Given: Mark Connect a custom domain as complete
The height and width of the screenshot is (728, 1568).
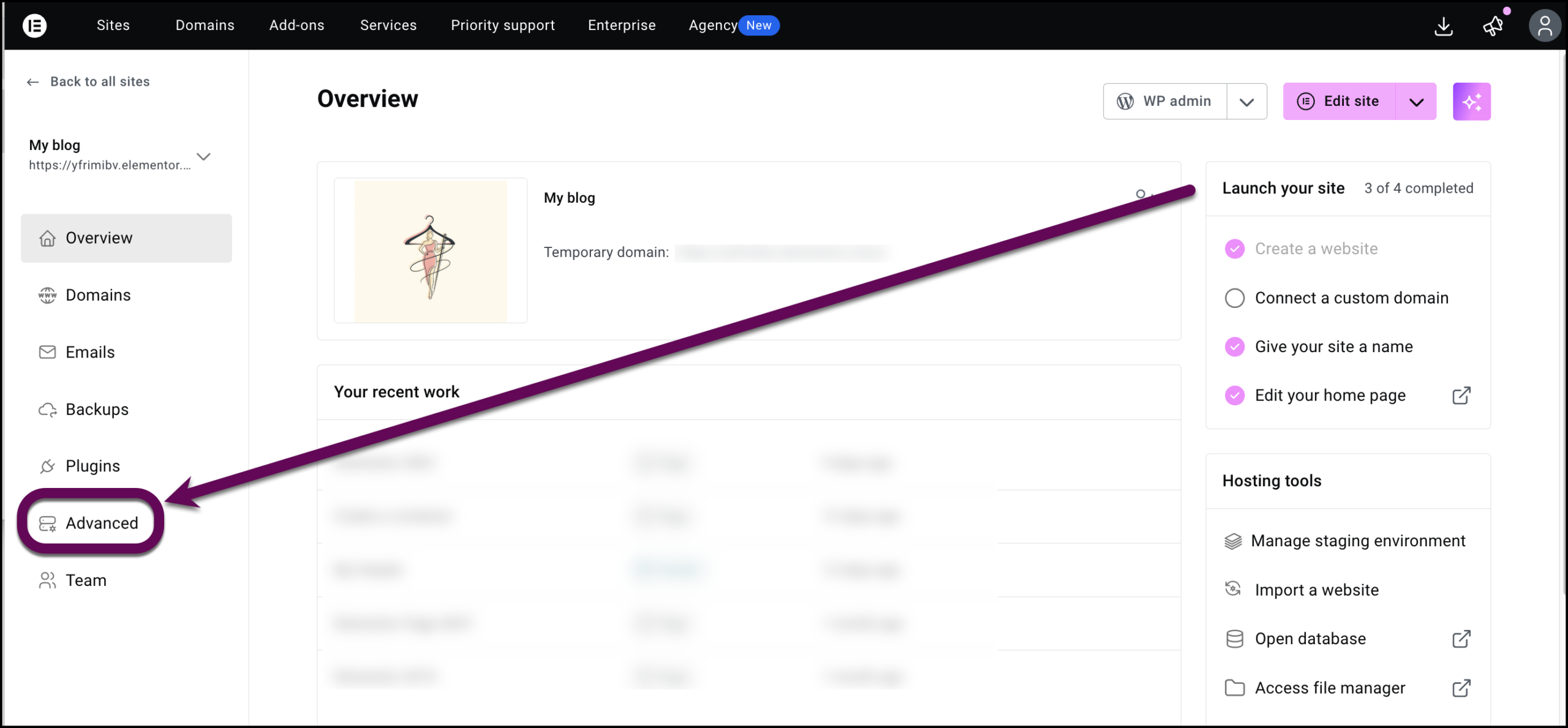Looking at the screenshot, I should pos(1235,298).
